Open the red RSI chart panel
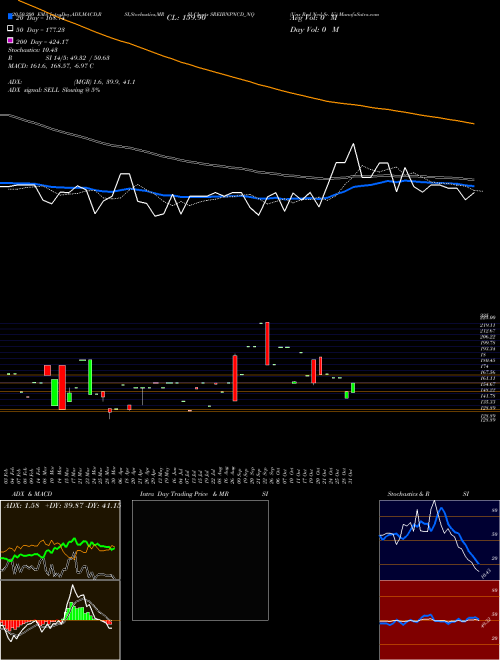The height and width of the screenshot is (660, 500). pyautogui.click(x=439, y=620)
